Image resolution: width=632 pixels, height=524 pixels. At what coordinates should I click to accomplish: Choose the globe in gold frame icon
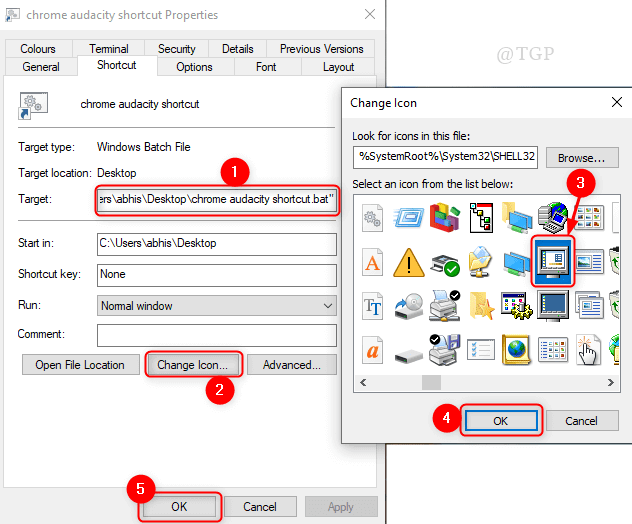click(x=516, y=349)
